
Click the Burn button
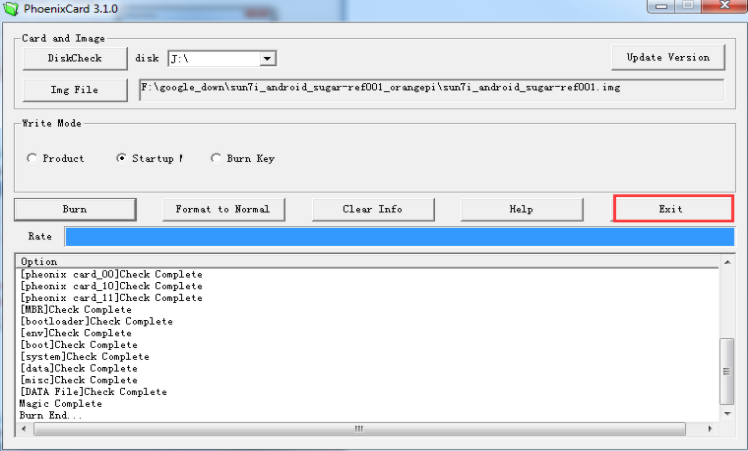click(x=75, y=210)
